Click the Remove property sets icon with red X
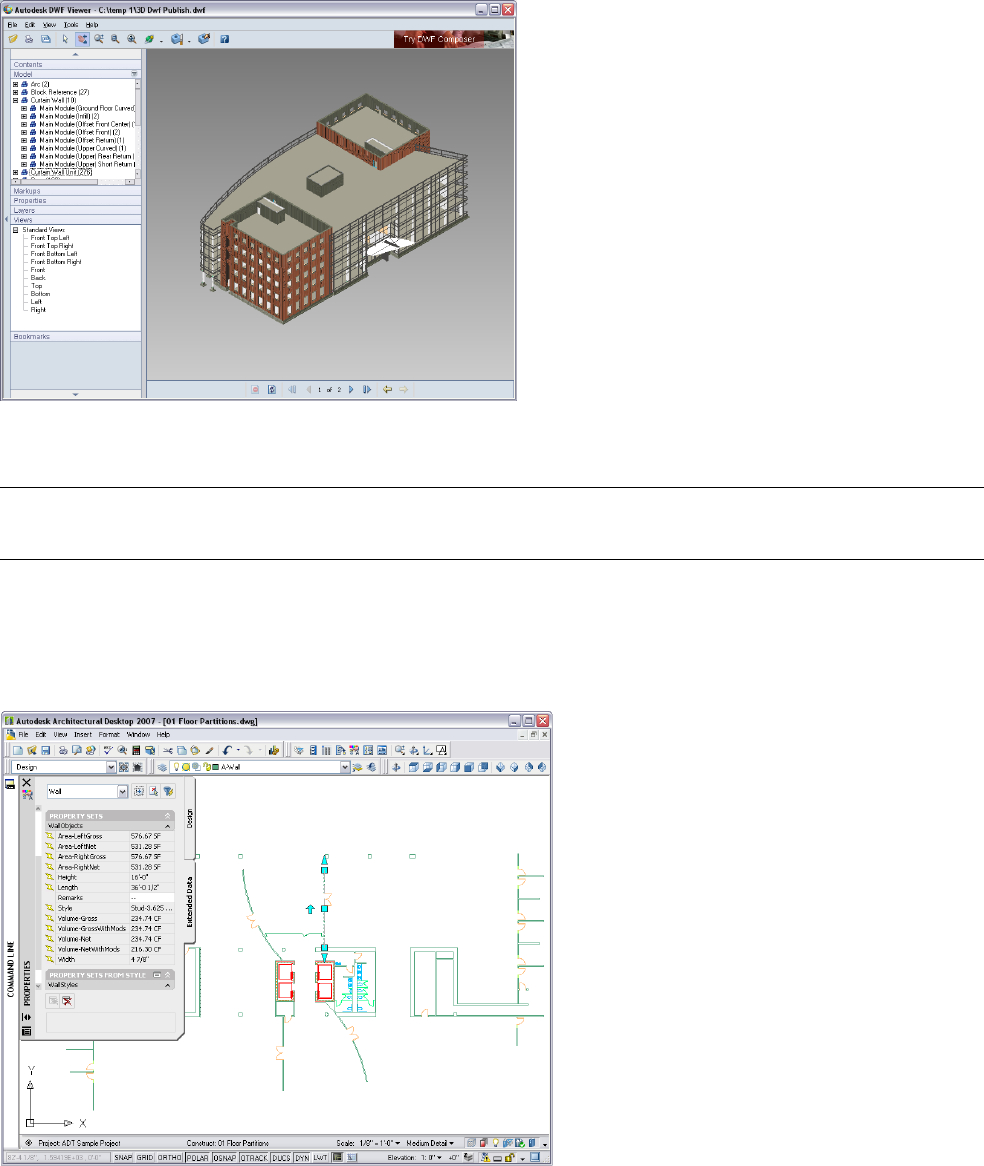Image resolution: width=984 pixels, height=1166 pixels. [x=68, y=1001]
